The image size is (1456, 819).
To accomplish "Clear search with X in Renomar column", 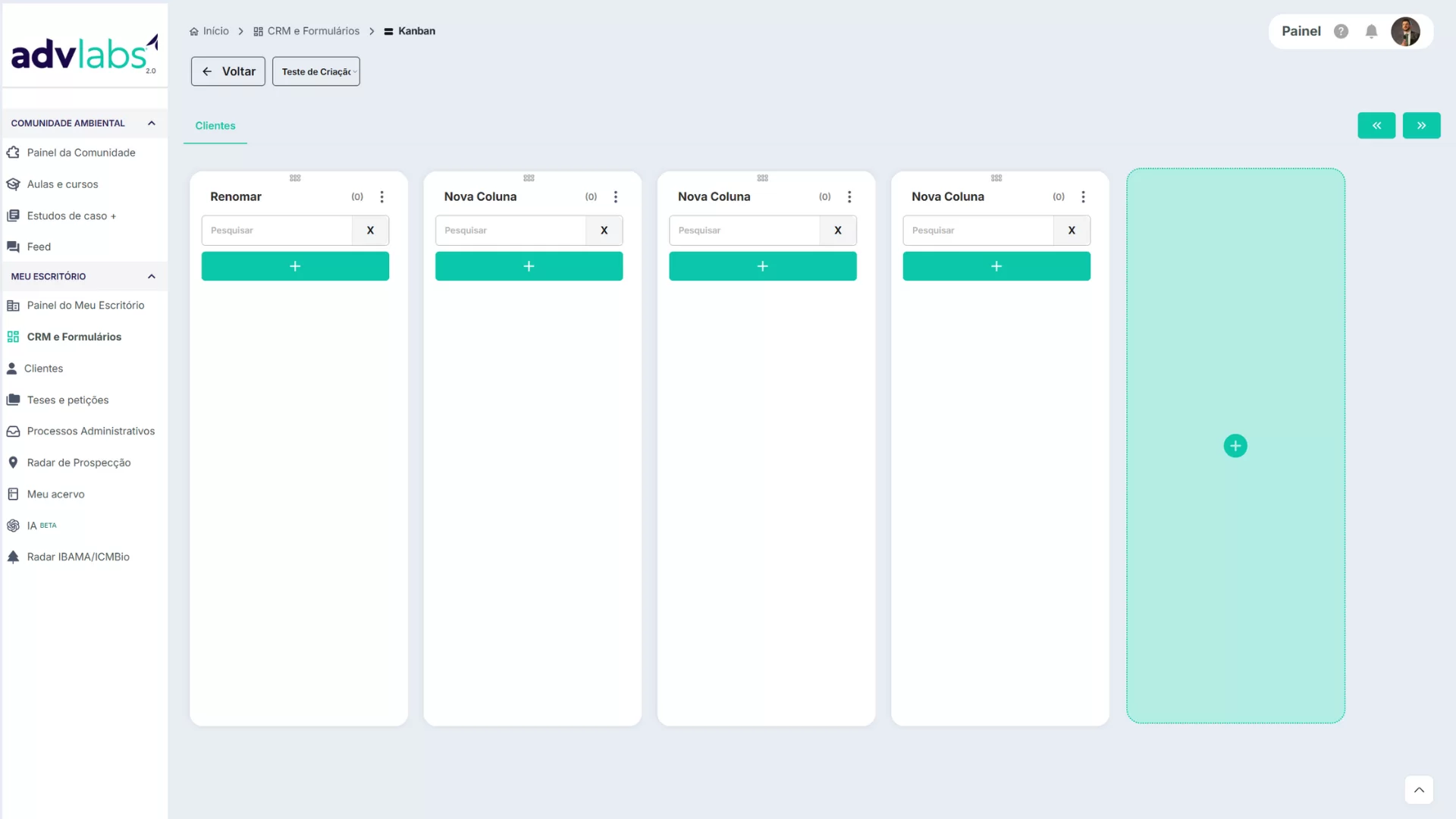I will tap(370, 231).
